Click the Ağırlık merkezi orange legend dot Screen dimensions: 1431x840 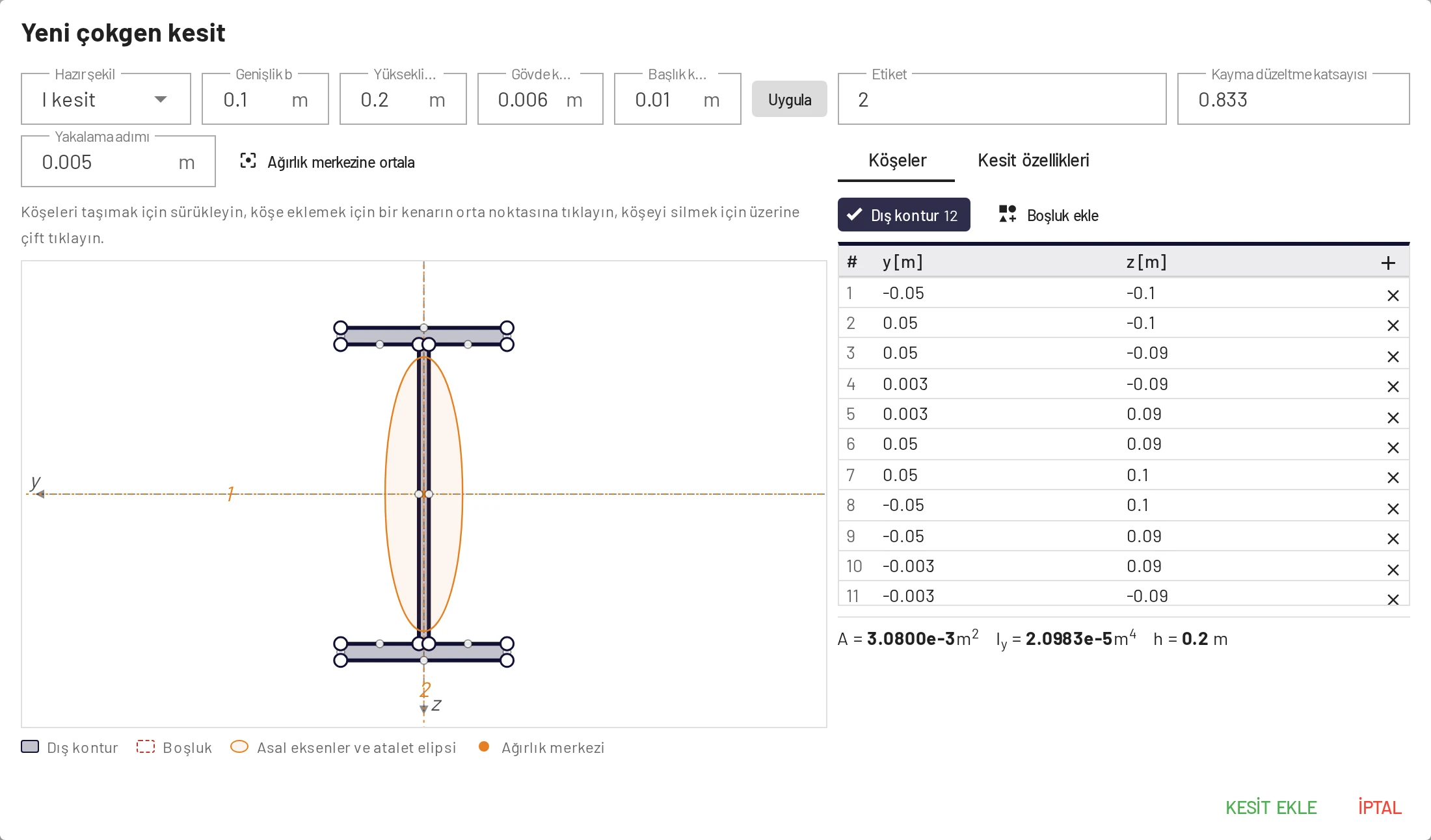pyautogui.click(x=484, y=746)
